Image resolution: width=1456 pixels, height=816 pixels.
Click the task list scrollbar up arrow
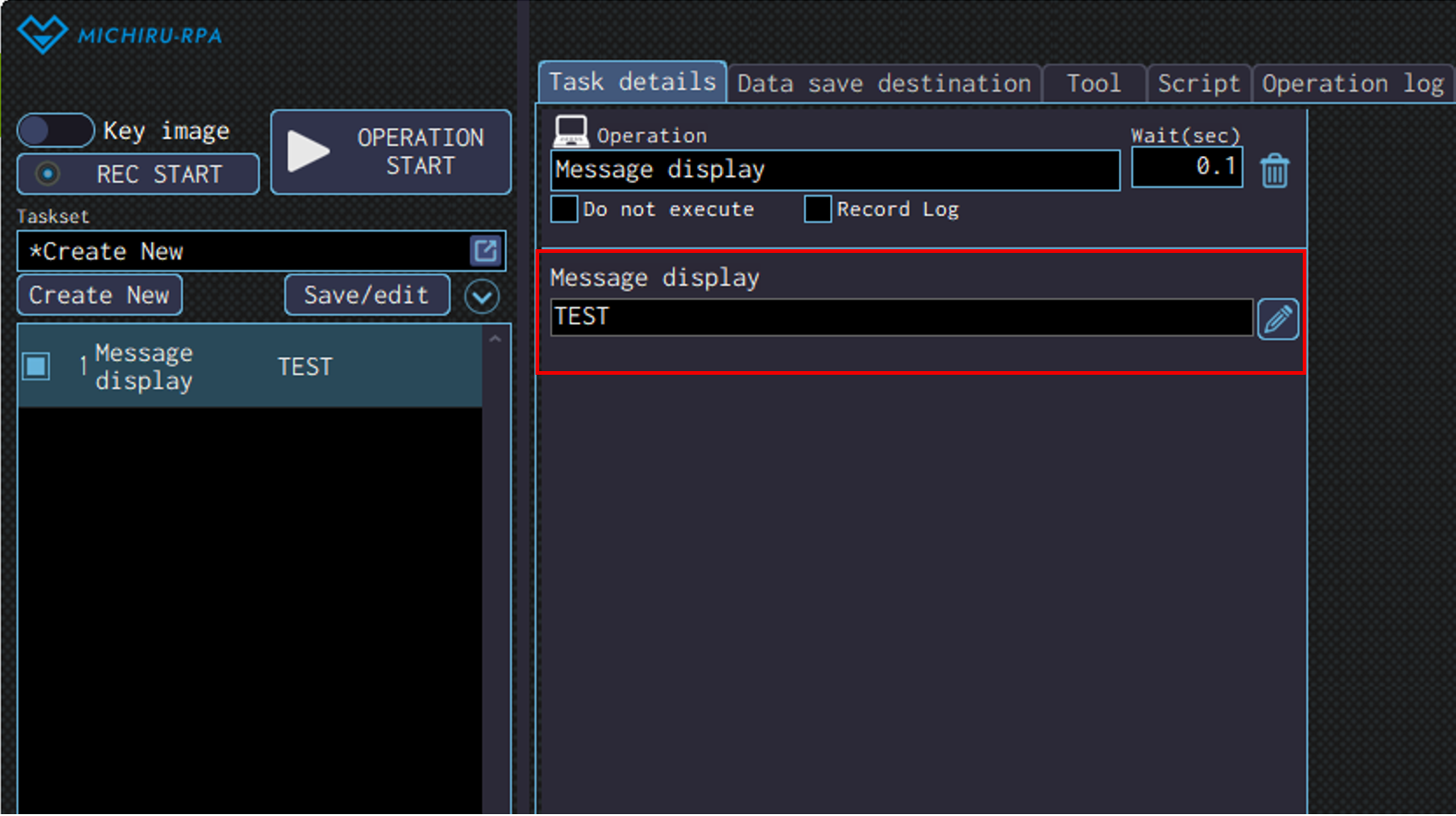(496, 339)
